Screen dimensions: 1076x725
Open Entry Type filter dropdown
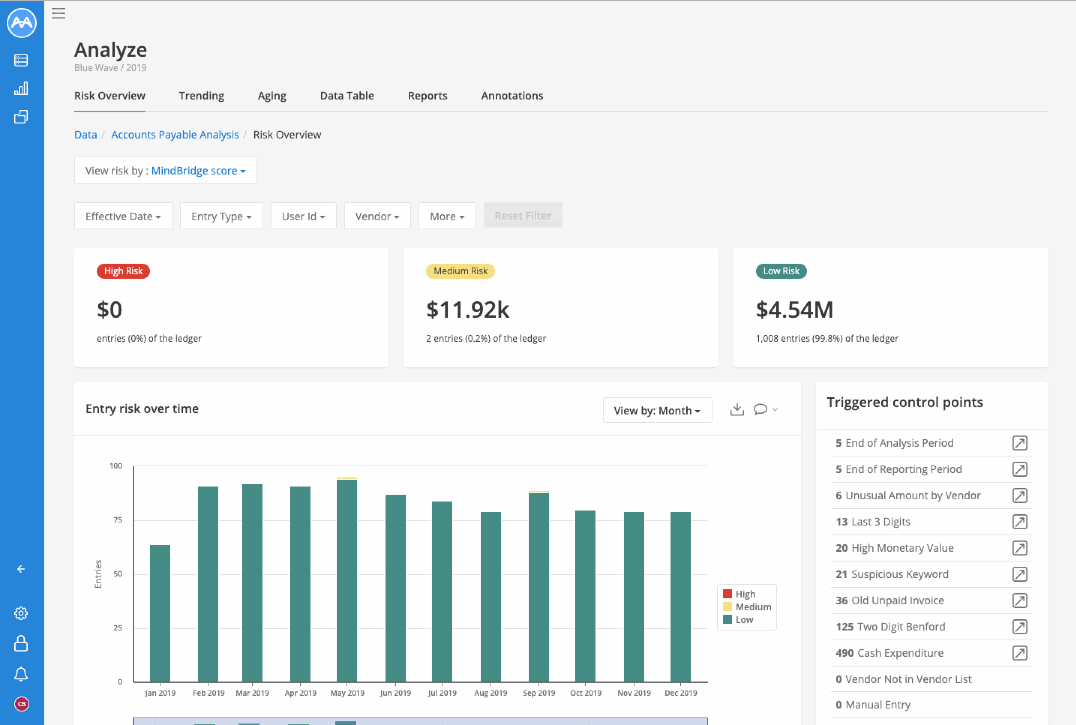click(221, 216)
